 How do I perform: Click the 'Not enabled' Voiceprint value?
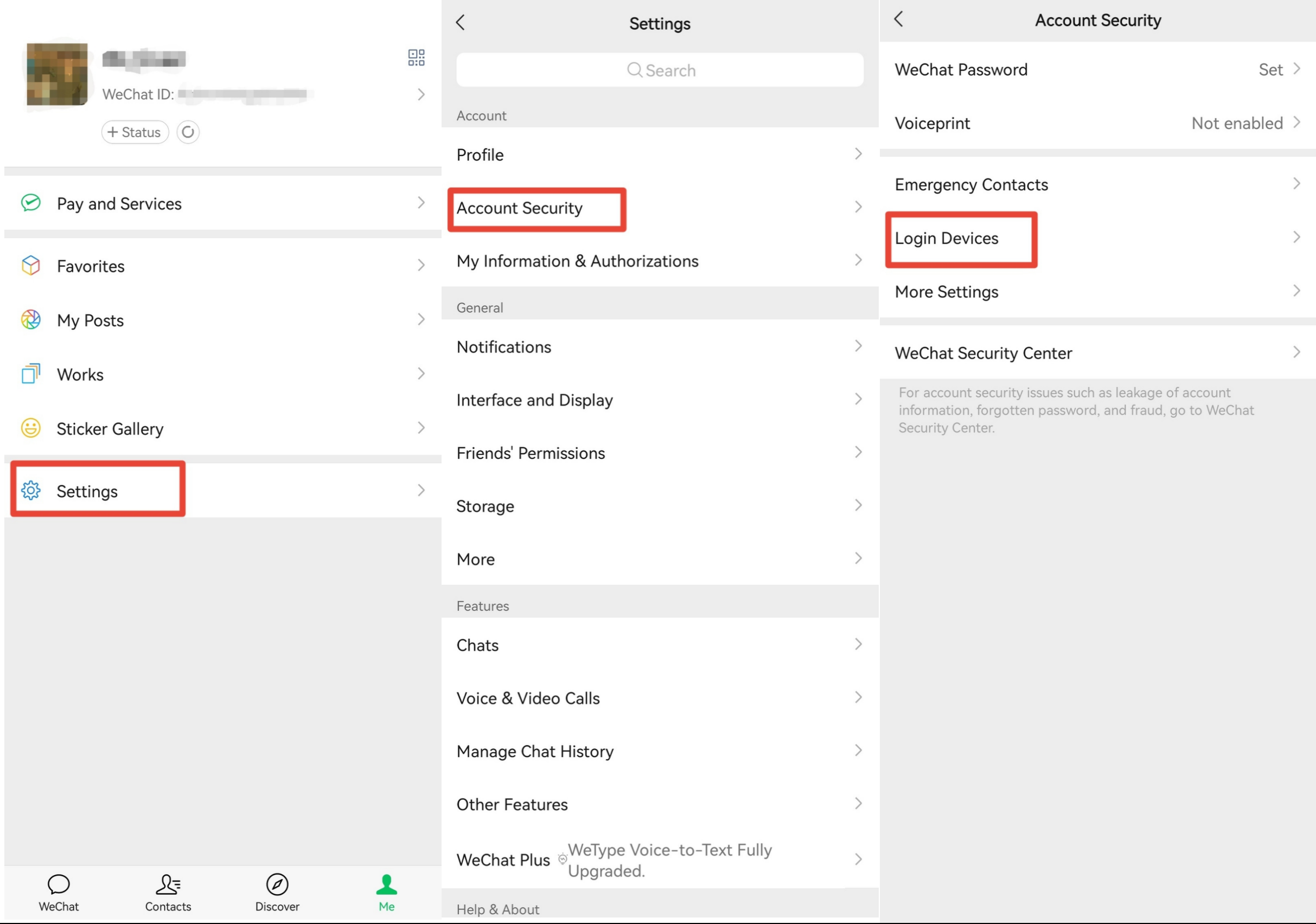click(1237, 123)
